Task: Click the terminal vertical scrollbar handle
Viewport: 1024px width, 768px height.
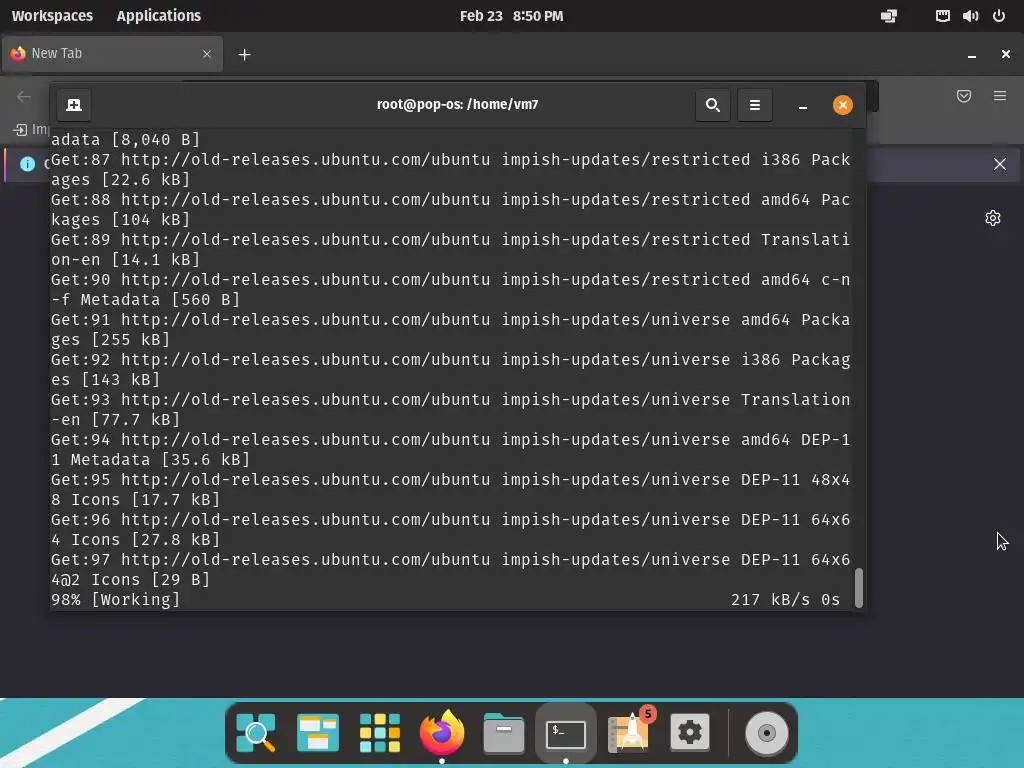Action: 859,588
